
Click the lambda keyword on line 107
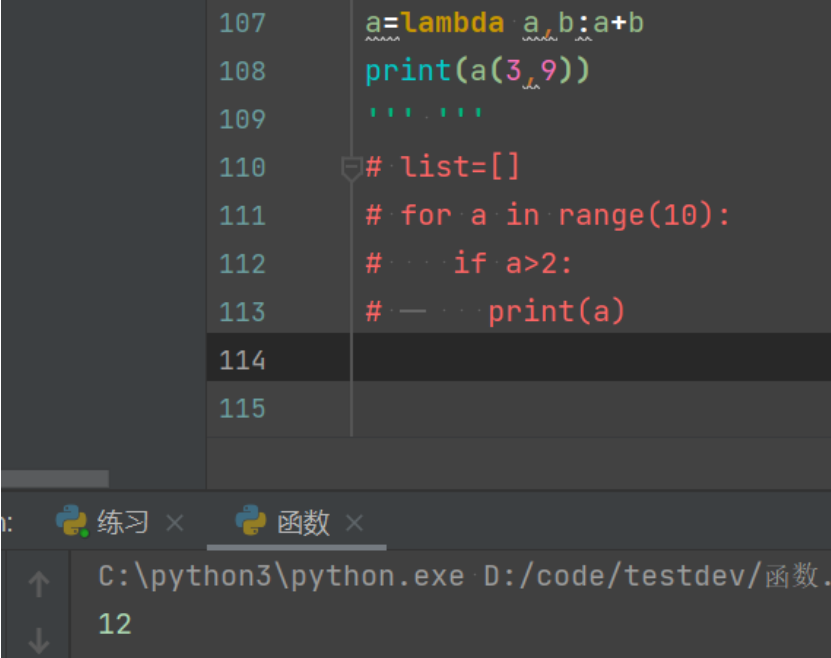pos(453,22)
